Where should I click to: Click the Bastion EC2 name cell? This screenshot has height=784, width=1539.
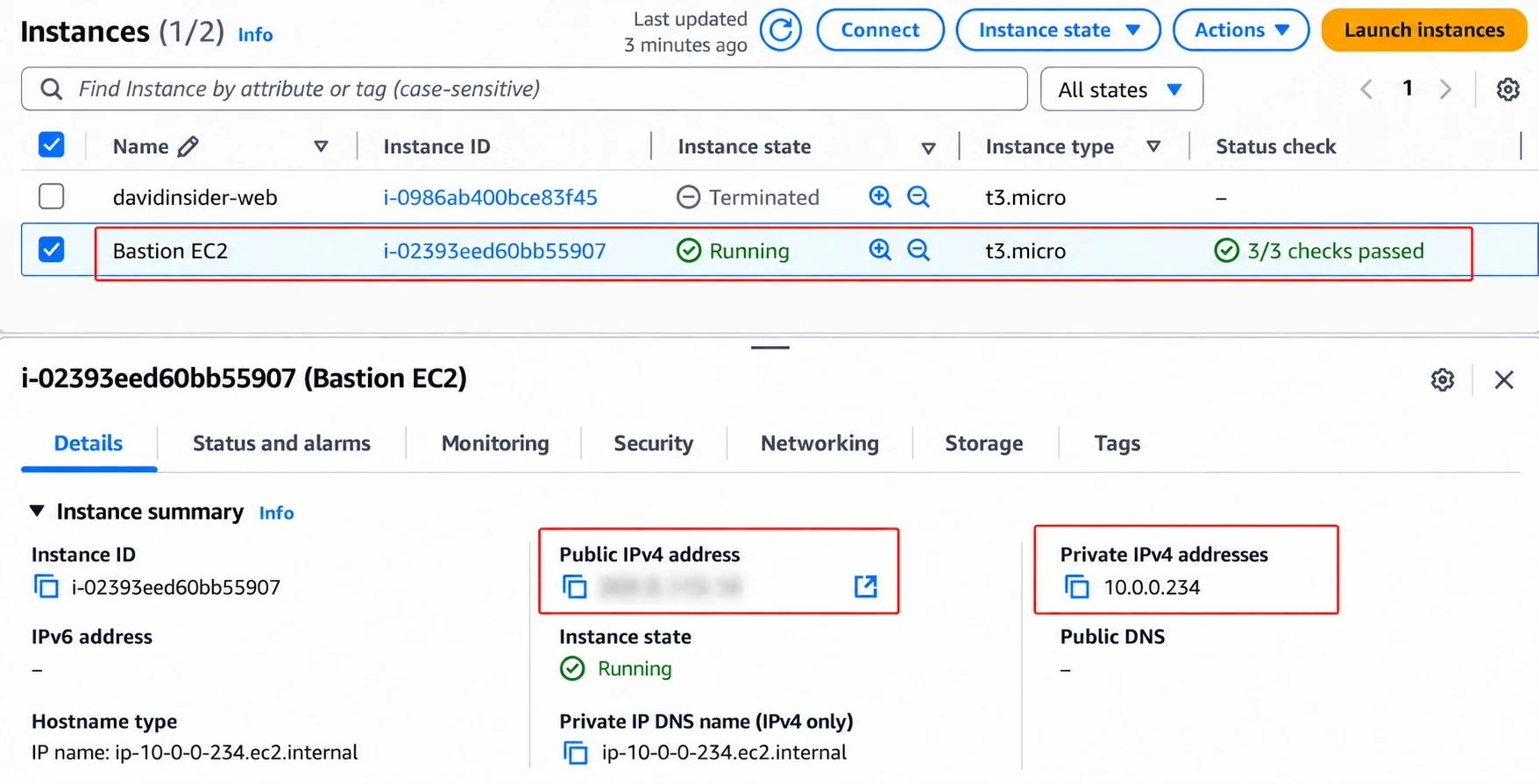pos(170,251)
